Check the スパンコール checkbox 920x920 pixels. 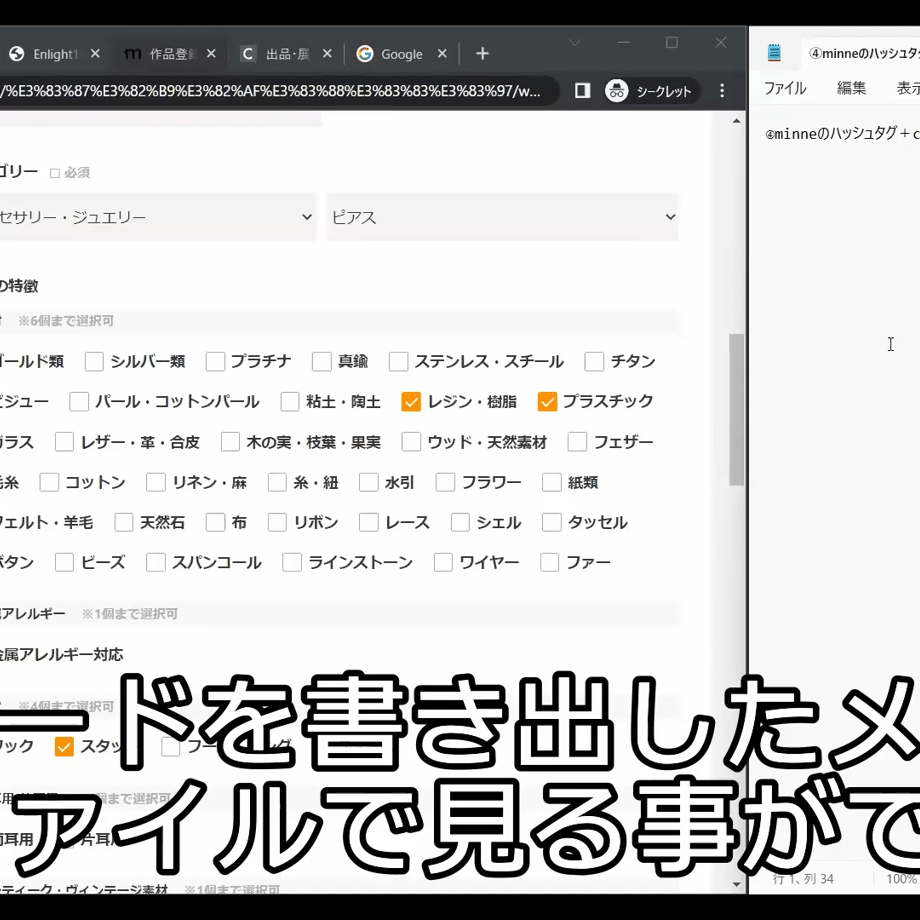tap(155, 562)
